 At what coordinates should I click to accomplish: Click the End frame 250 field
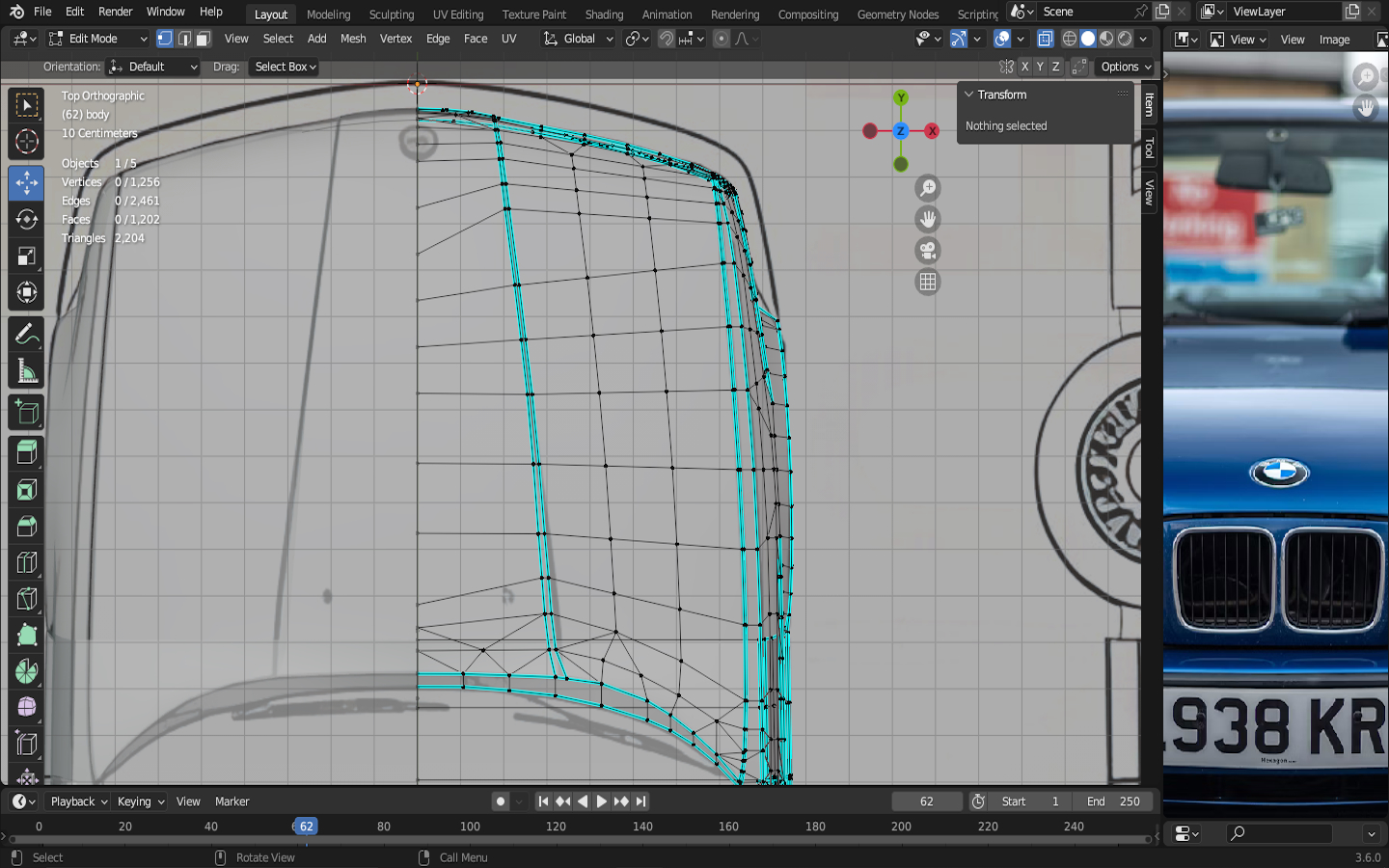click(1113, 801)
